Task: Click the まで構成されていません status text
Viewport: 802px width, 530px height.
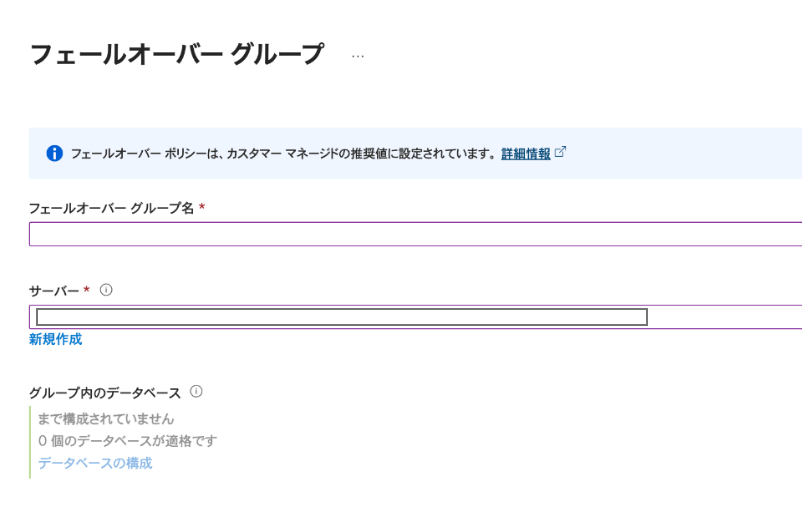Action: tap(106, 419)
